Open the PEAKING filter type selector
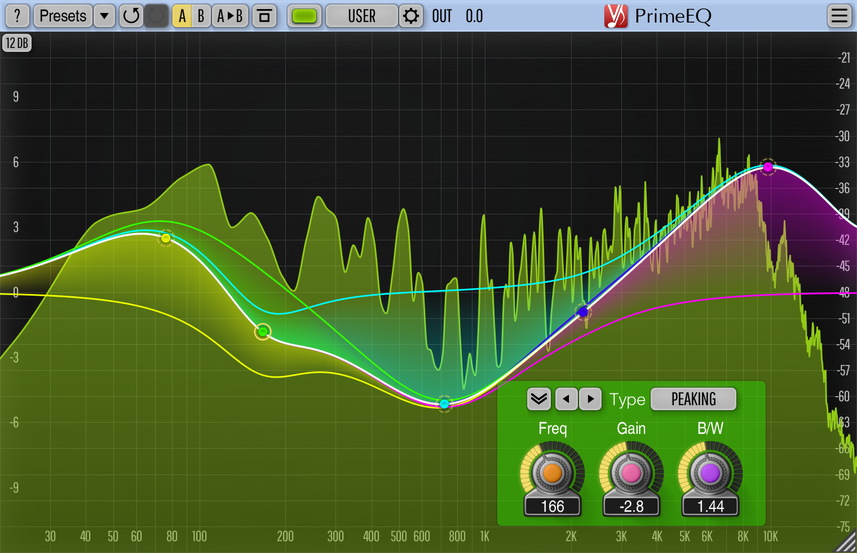 point(693,399)
